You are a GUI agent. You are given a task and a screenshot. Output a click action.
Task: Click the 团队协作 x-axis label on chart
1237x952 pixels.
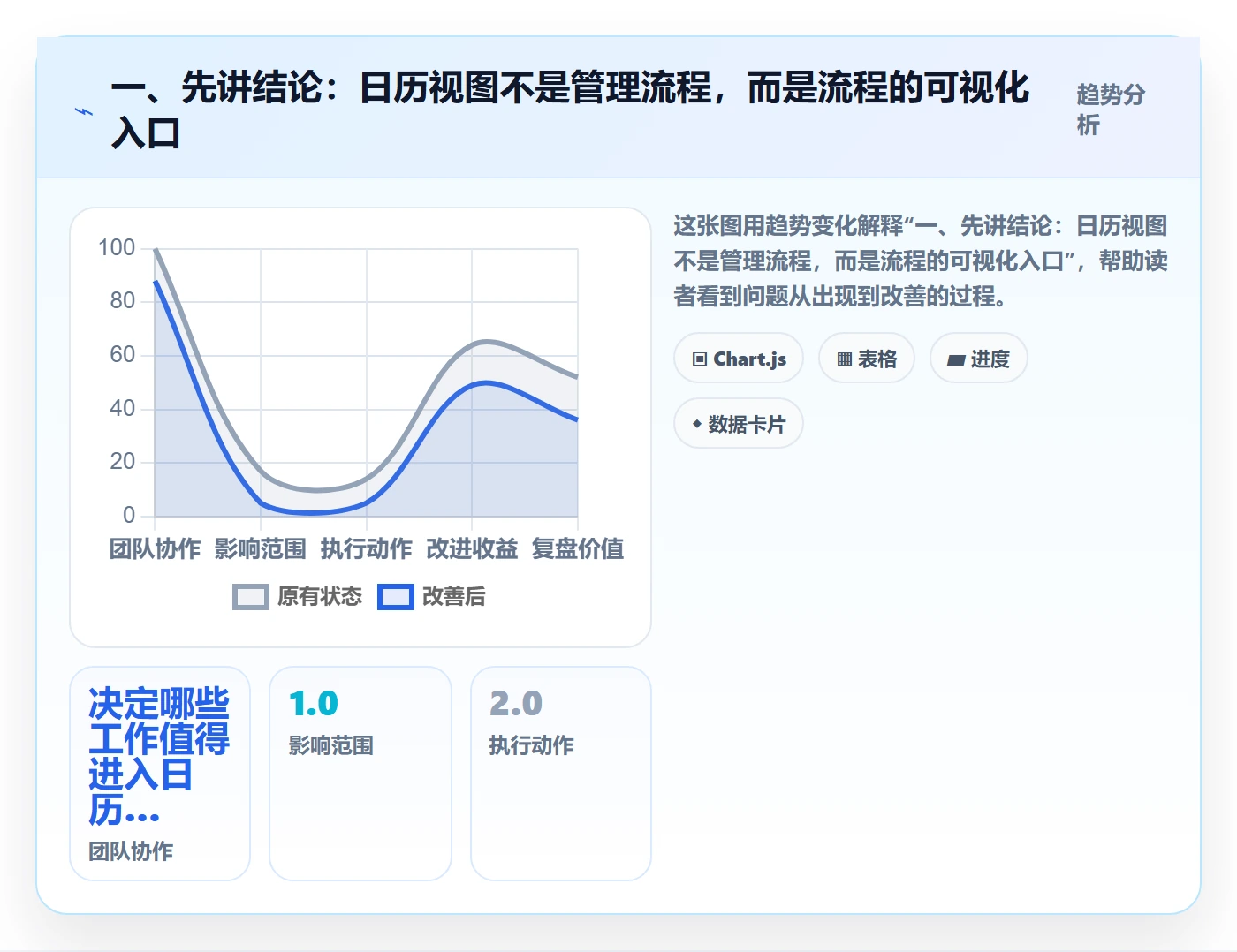tap(155, 548)
